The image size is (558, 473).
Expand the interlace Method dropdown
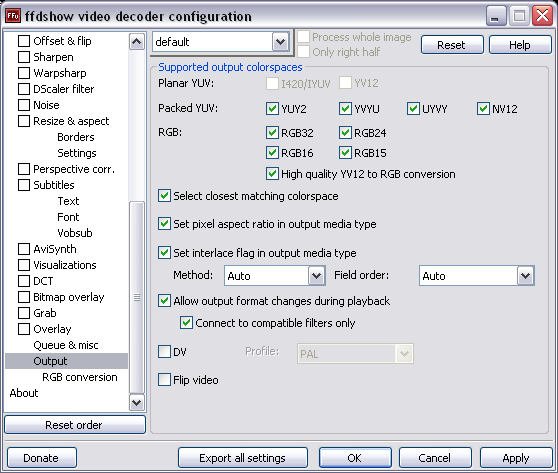click(x=316, y=275)
